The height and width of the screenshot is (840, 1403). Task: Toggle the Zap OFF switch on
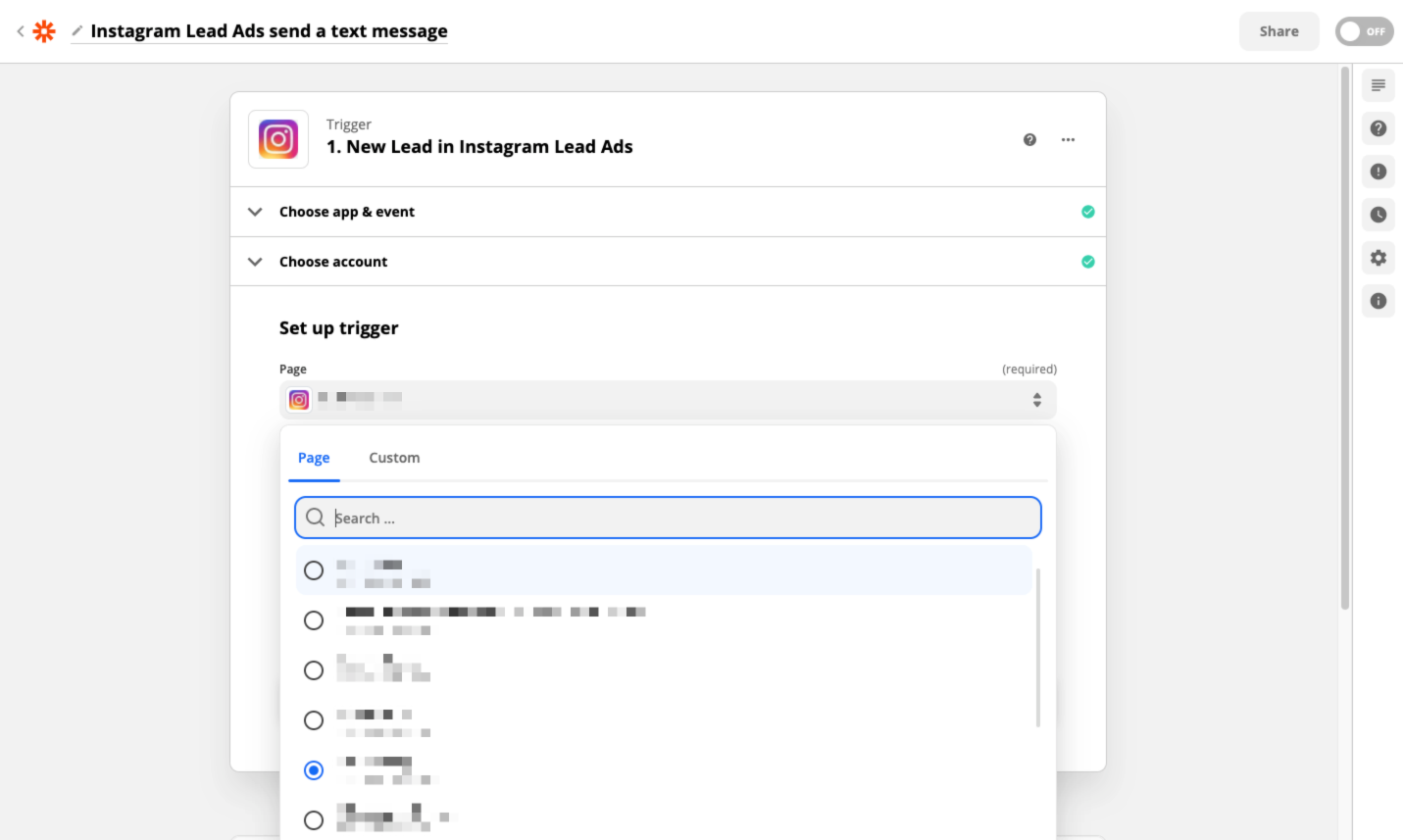coord(1364,31)
